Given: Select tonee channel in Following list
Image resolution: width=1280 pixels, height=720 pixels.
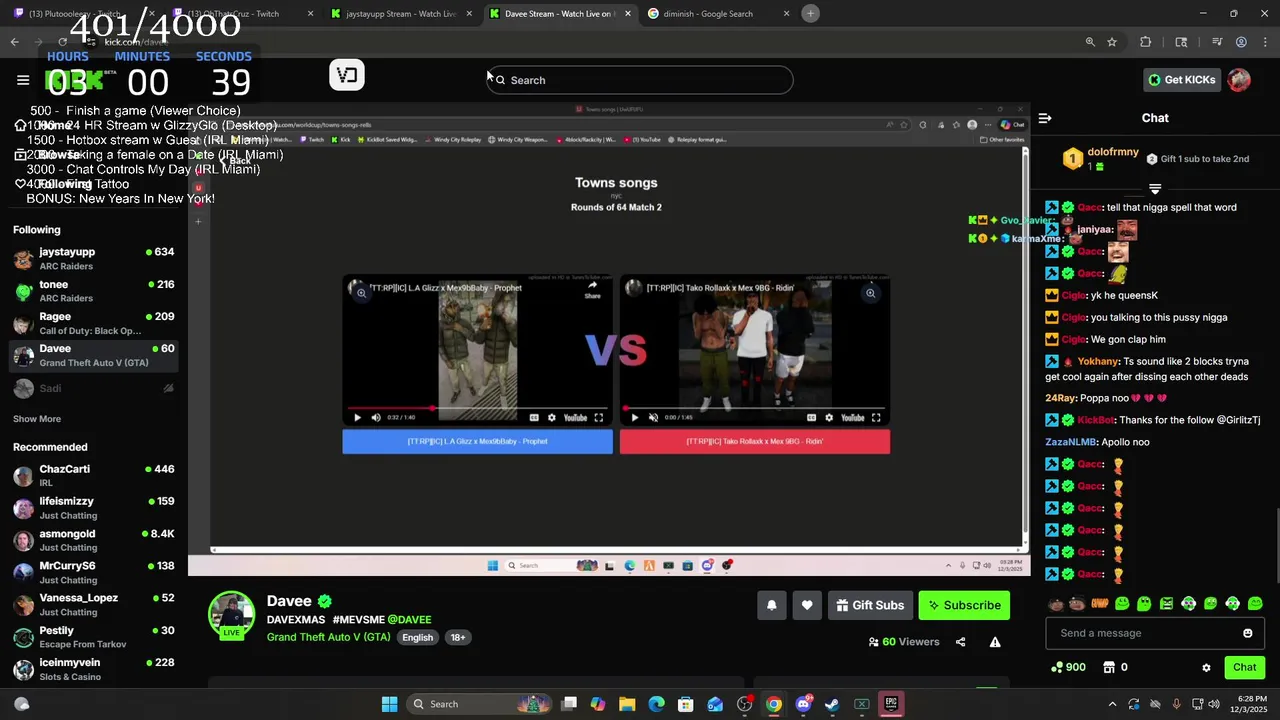Looking at the screenshot, I should click(x=93, y=291).
